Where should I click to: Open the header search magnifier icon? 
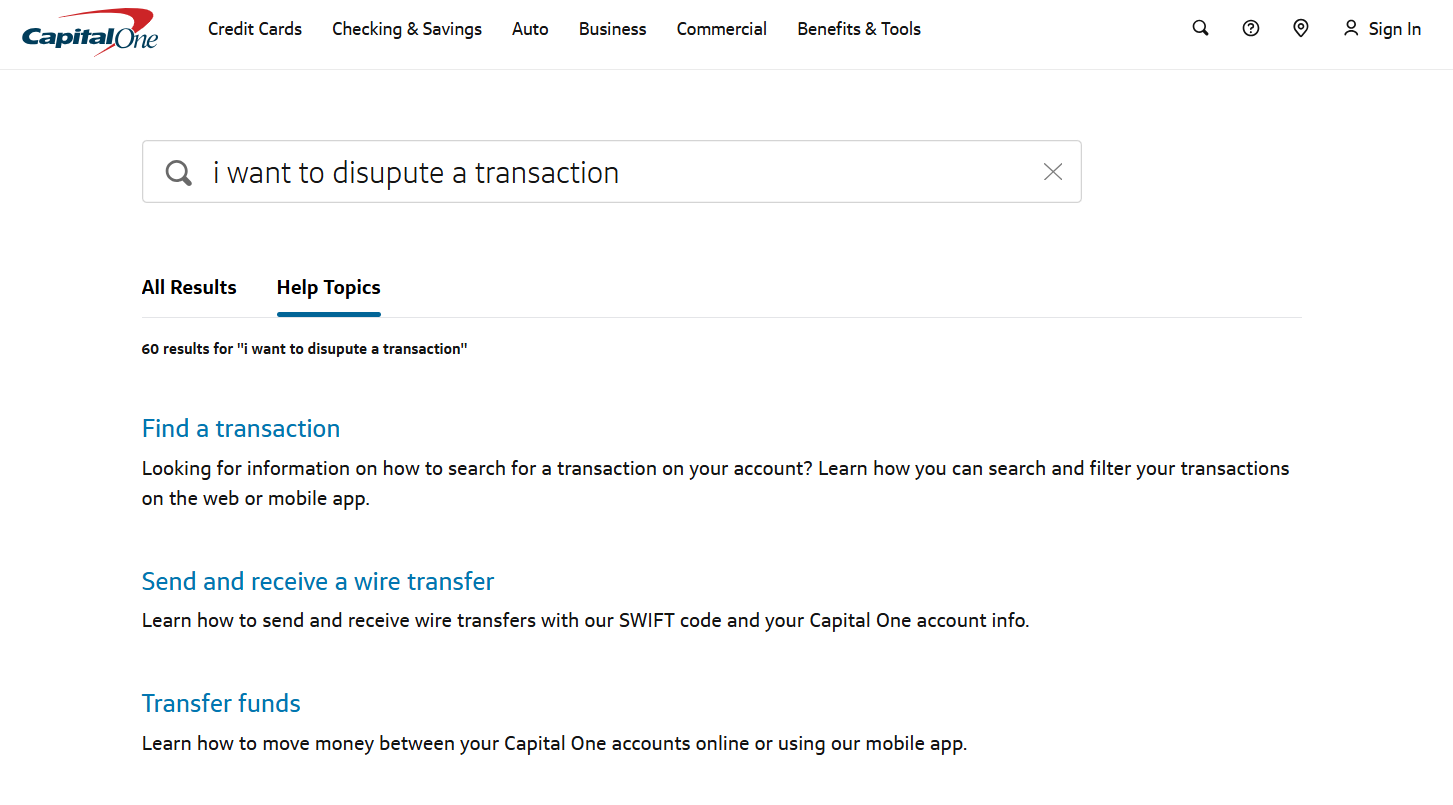1201,29
